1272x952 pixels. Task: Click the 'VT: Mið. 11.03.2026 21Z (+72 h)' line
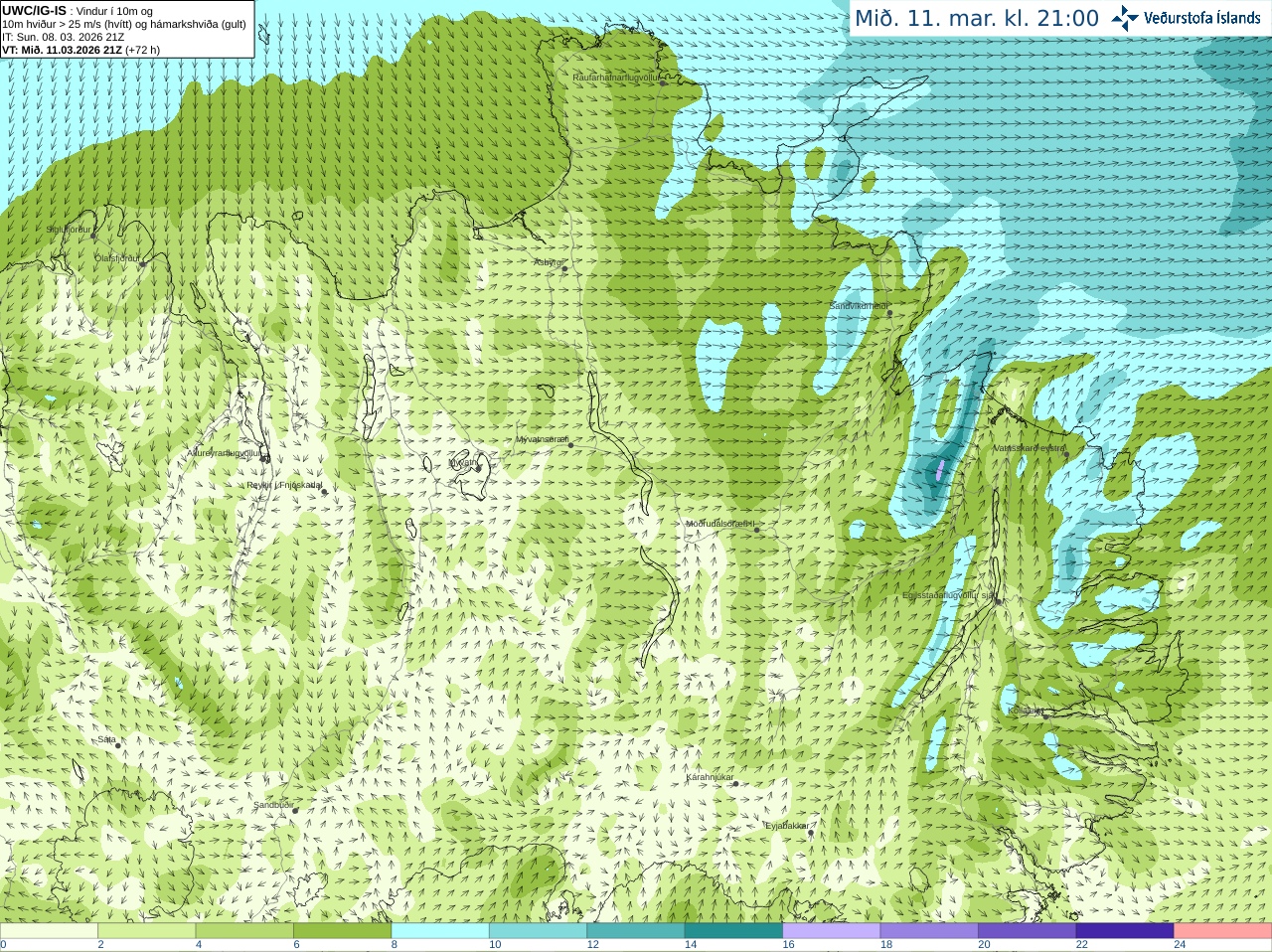click(81, 50)
